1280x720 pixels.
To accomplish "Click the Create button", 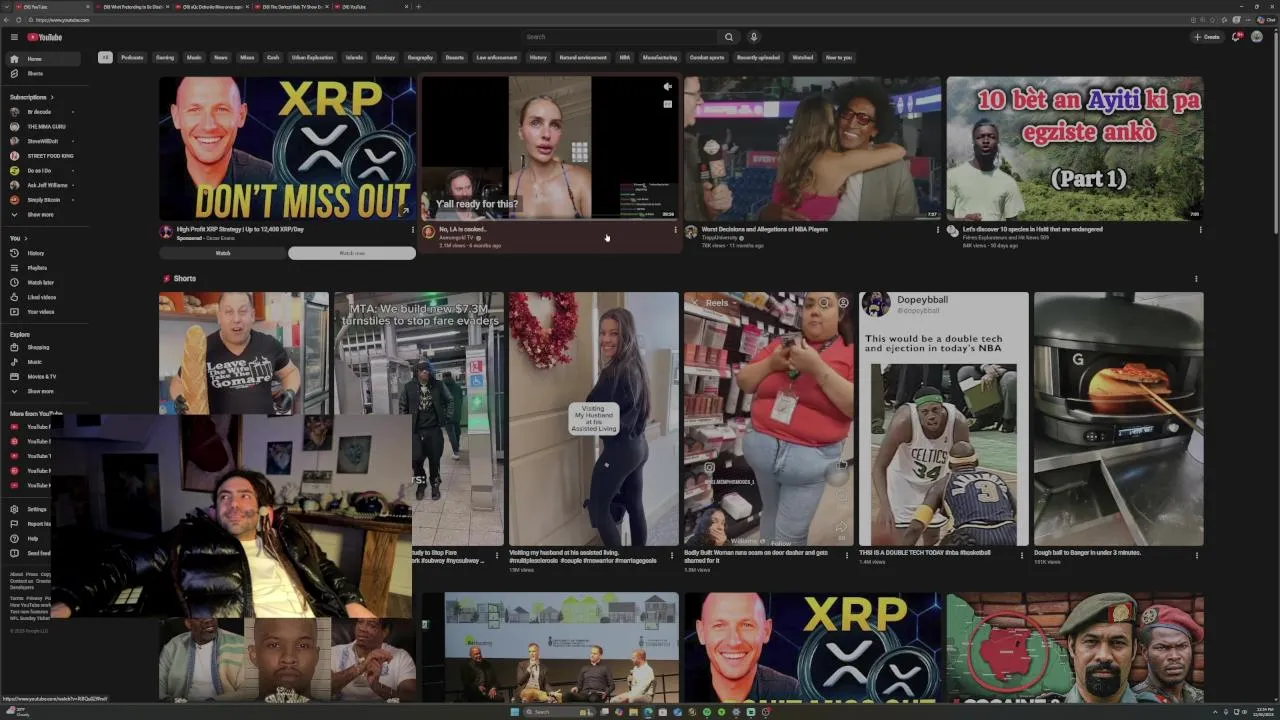I will (1207, 37).
